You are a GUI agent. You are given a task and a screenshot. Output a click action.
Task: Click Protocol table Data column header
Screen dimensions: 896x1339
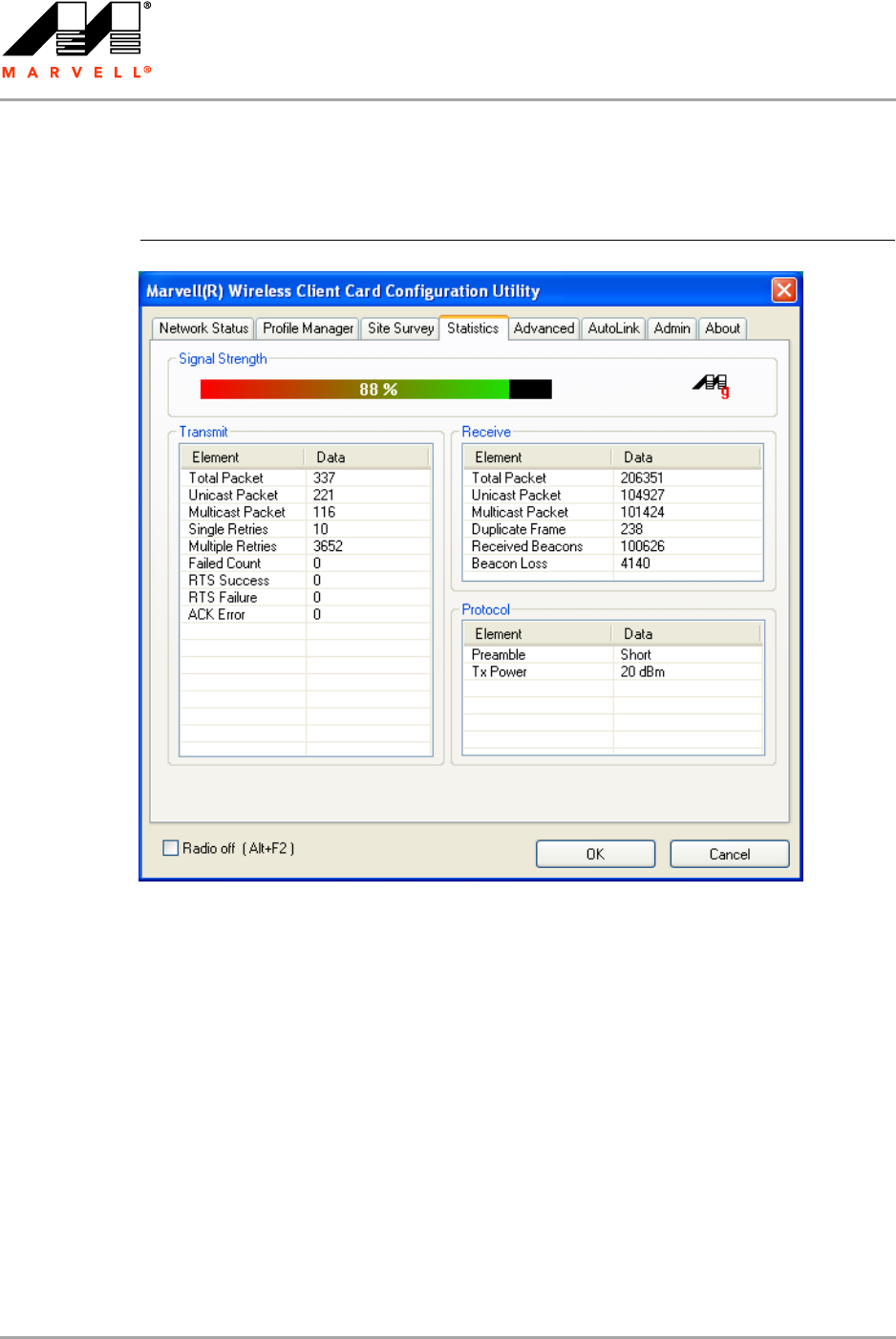tap(686, 634)
